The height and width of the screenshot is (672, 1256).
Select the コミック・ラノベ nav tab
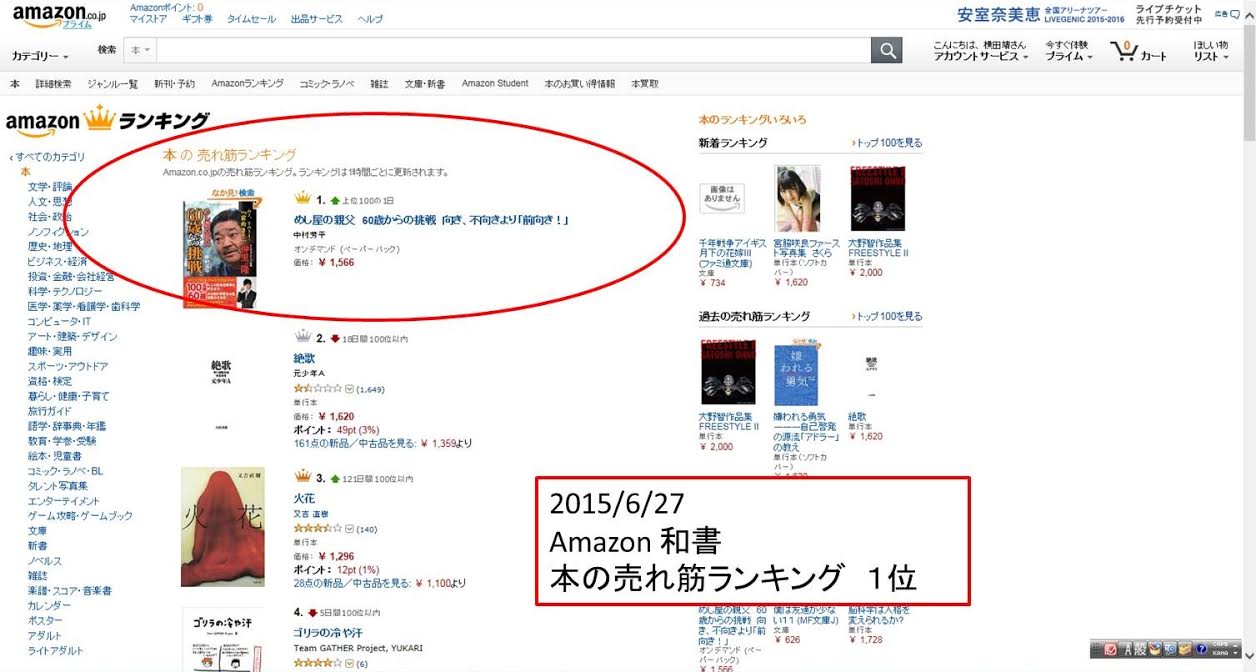tap(328, 84)
